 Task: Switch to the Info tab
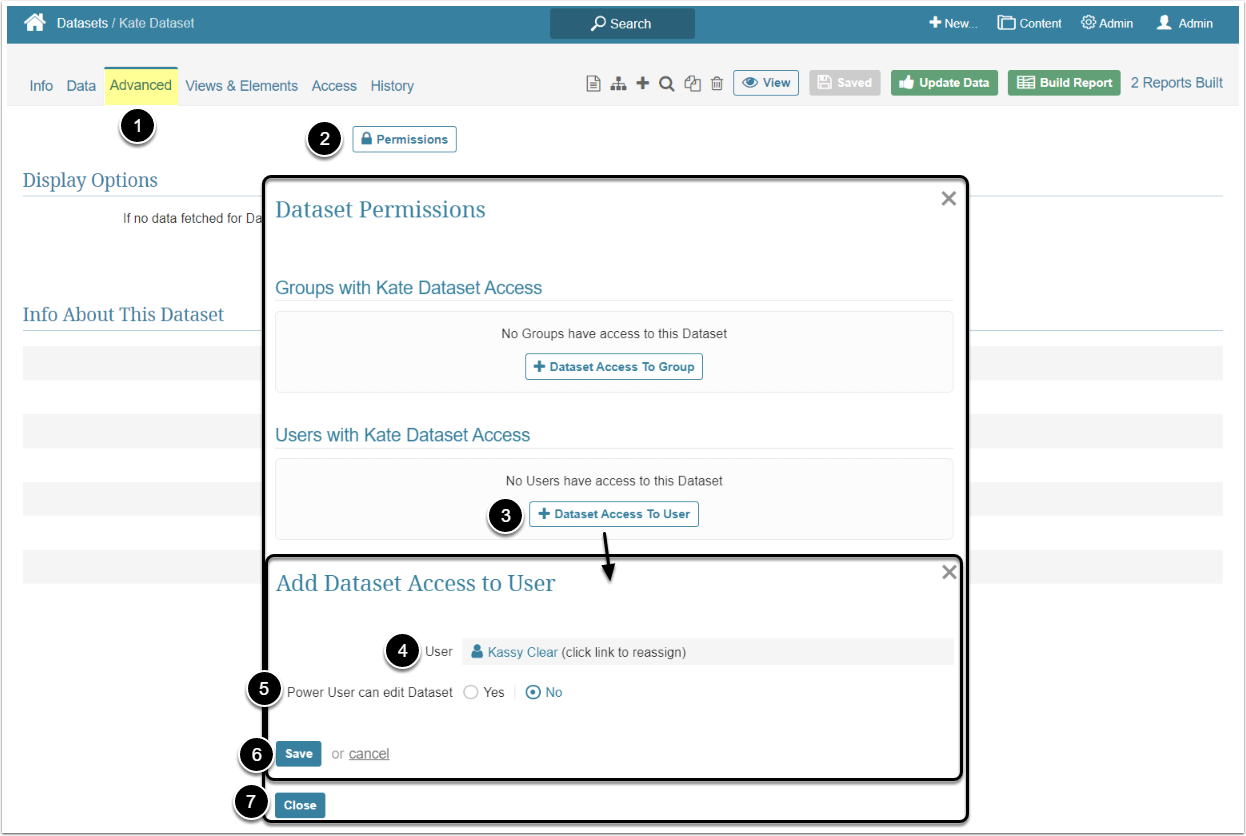[41, 86]
